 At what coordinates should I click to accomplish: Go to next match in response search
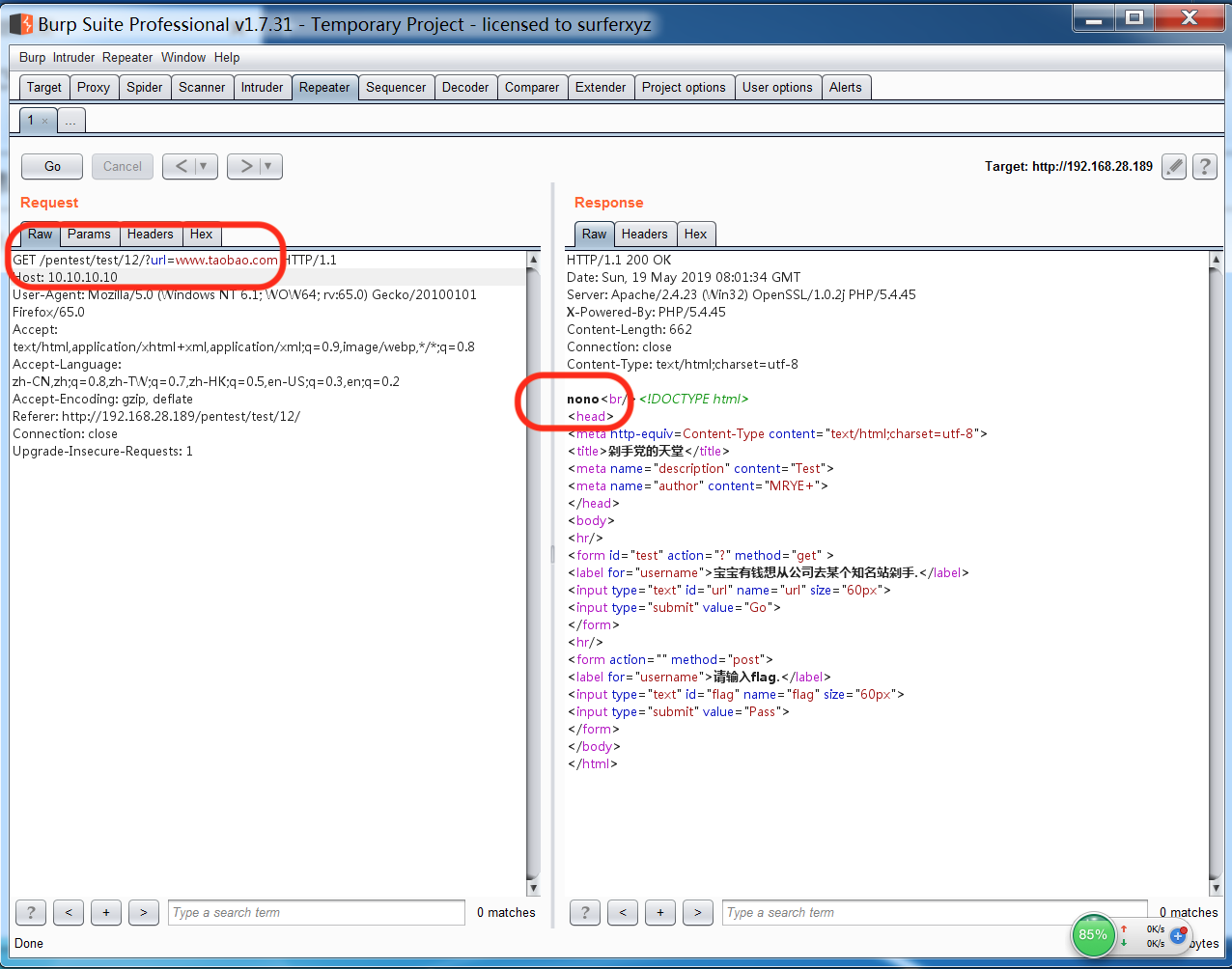tap(698, 912)
